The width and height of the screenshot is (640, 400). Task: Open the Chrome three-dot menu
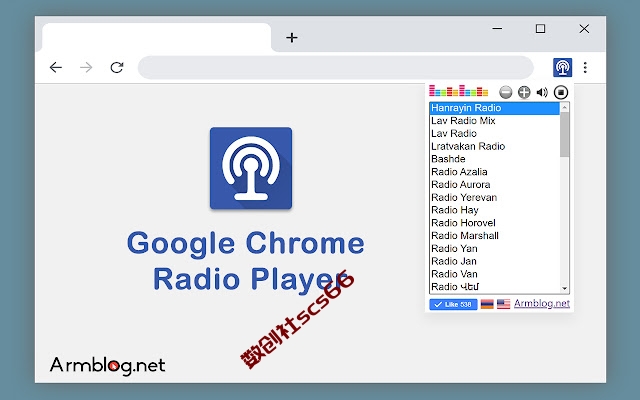(x=585, y=67)
